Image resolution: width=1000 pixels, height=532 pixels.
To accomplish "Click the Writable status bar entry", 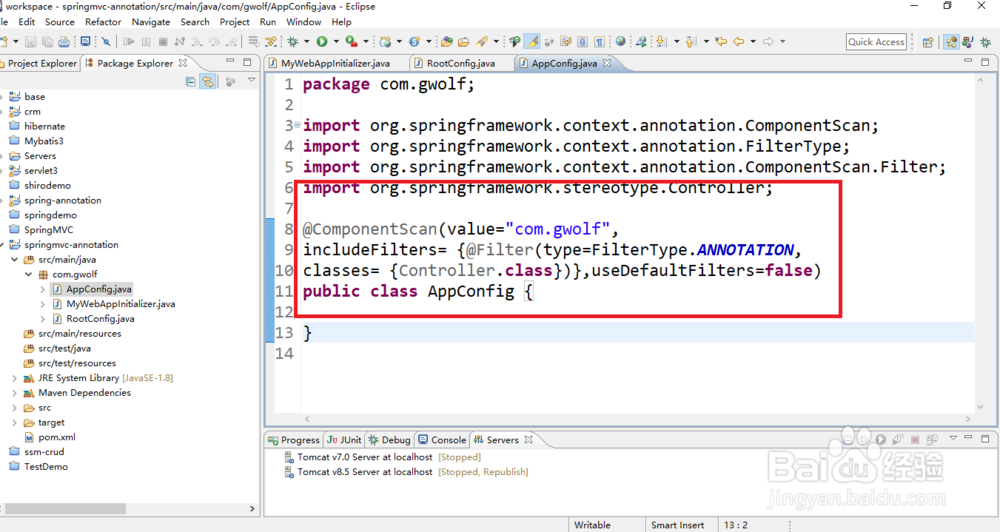I will [592, 525].
